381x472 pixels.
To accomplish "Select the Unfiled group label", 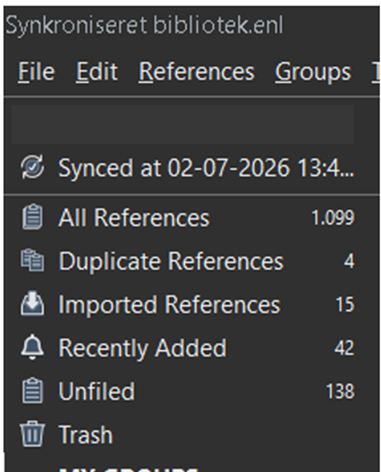I will [x=97, y=391].
